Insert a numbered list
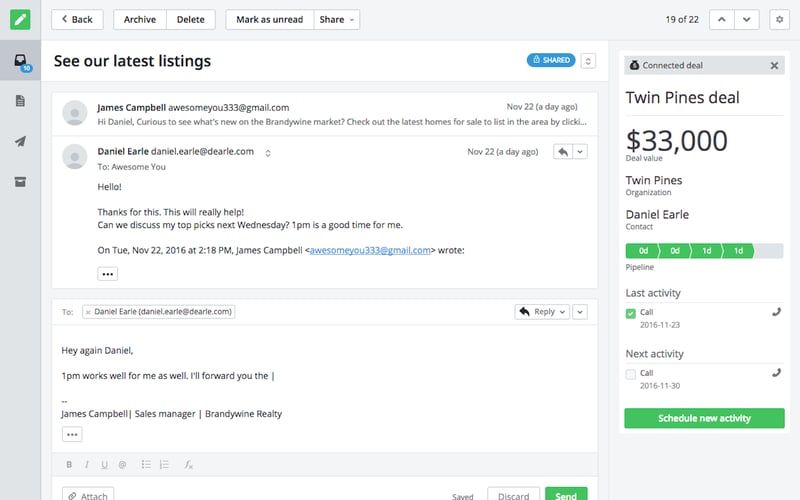The image size is (800, 500). [x=164, y=464]
